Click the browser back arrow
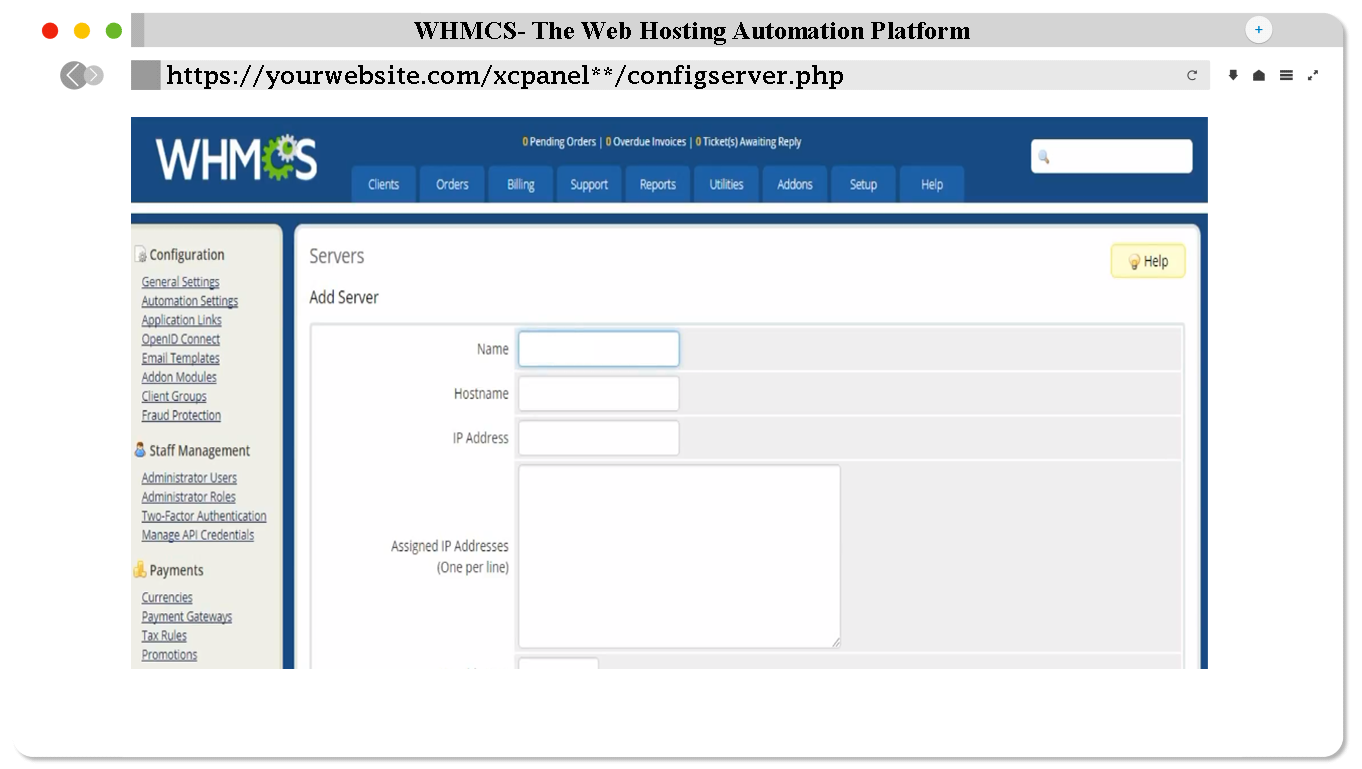 coord(72,75)
